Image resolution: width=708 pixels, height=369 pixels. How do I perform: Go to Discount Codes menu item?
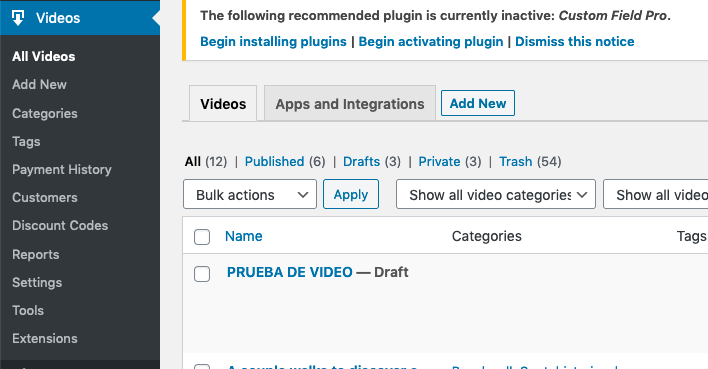[60, 225]
